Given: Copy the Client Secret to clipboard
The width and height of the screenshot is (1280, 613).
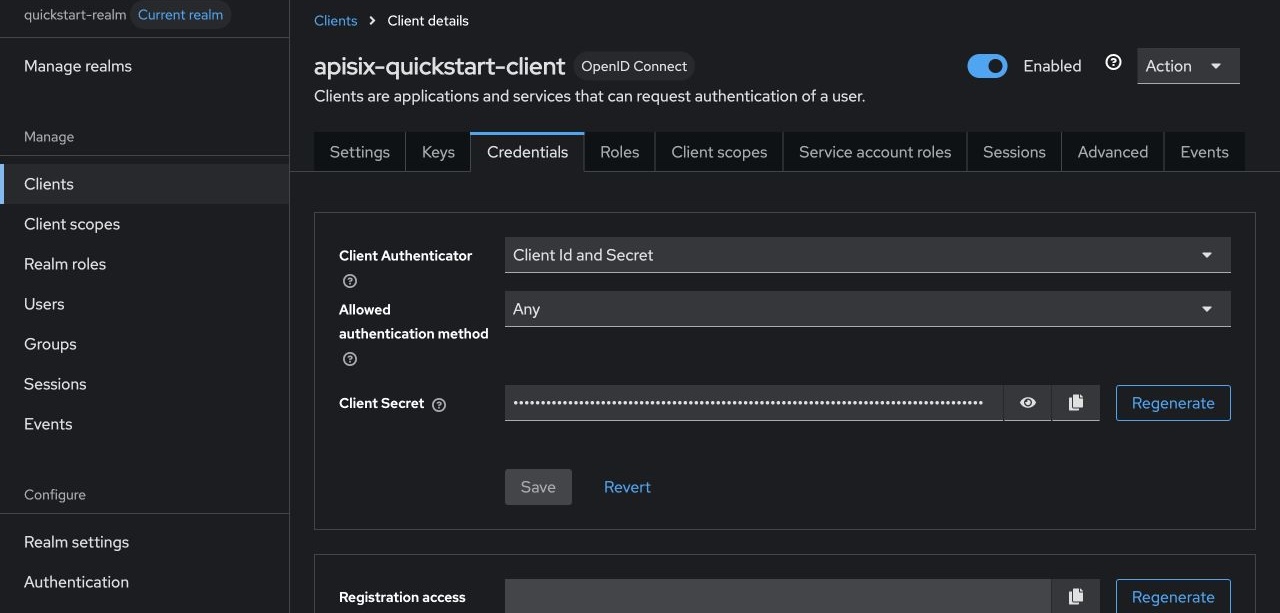Looking at the screenshot, I should tap(1076, 403).
